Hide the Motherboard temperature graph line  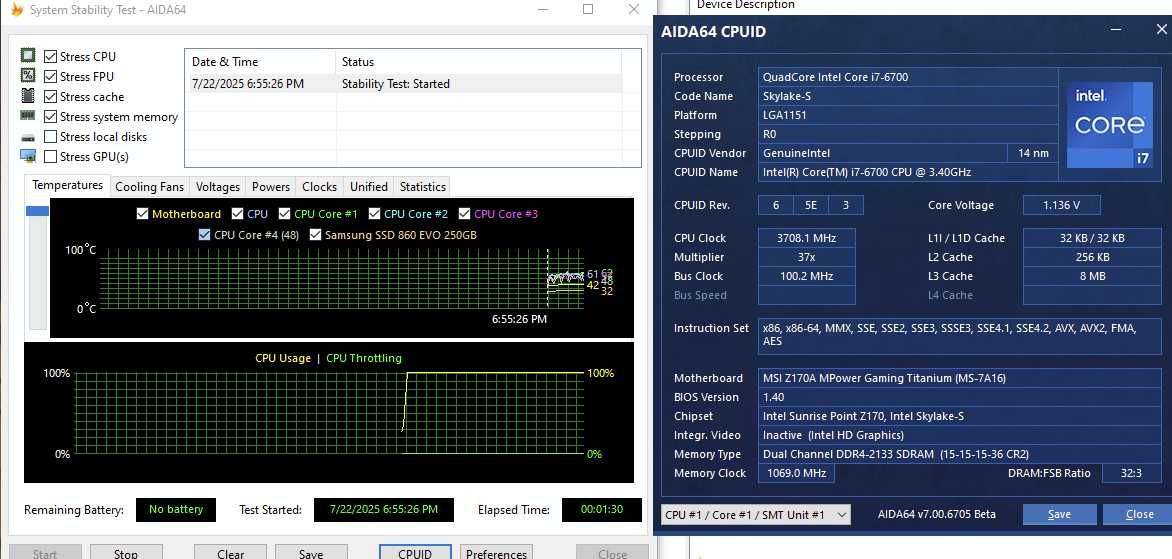(142, 214)
